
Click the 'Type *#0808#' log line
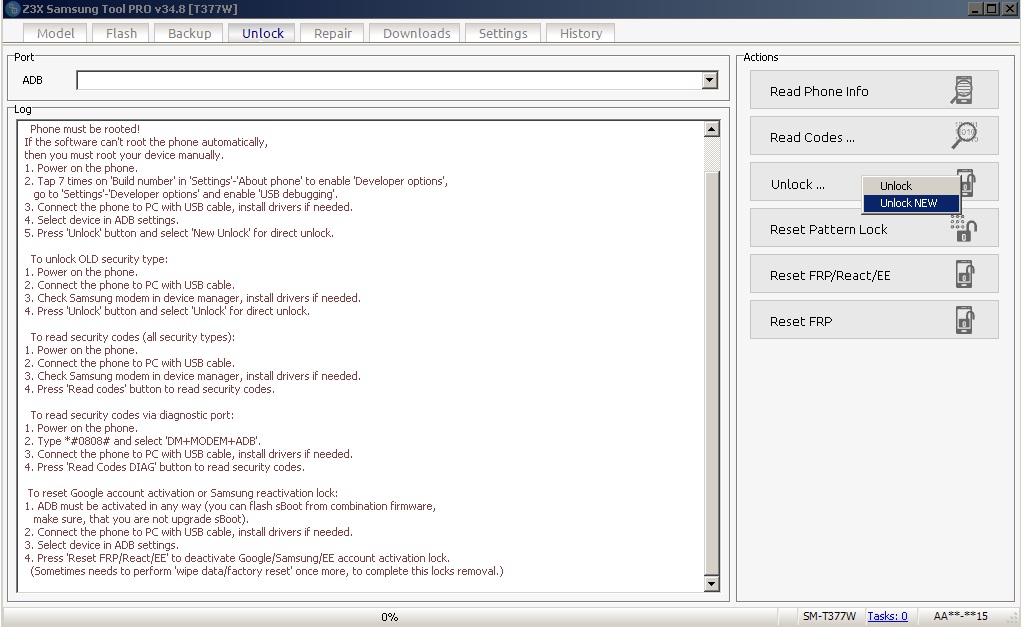tap(143, 441)
